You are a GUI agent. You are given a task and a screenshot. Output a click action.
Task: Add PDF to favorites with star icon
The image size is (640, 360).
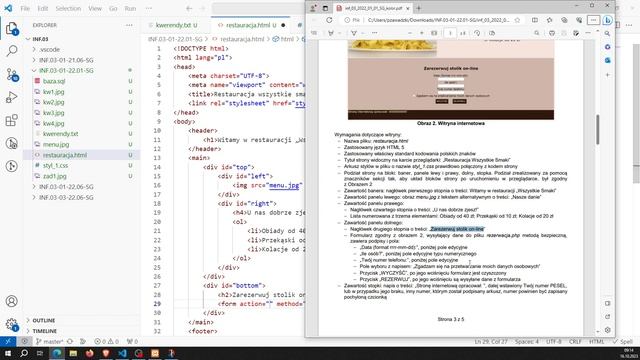(517, 20)
